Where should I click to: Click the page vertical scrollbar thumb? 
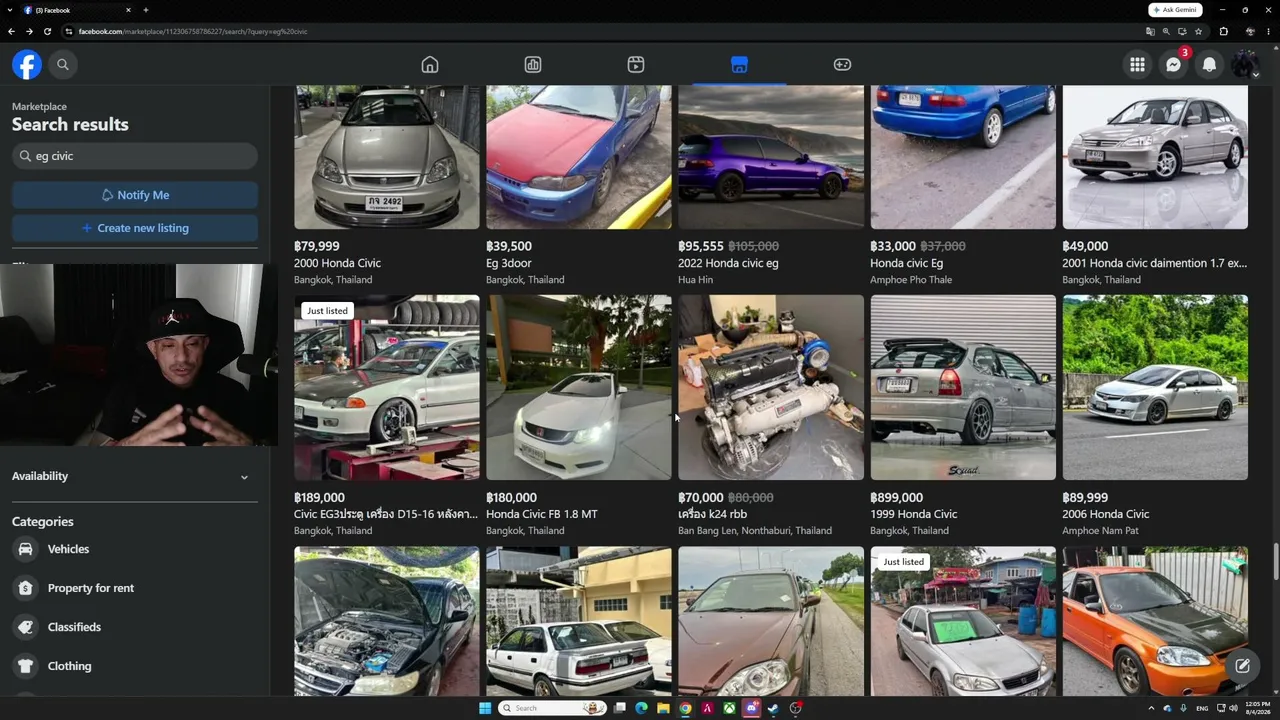pos(1275,560)
